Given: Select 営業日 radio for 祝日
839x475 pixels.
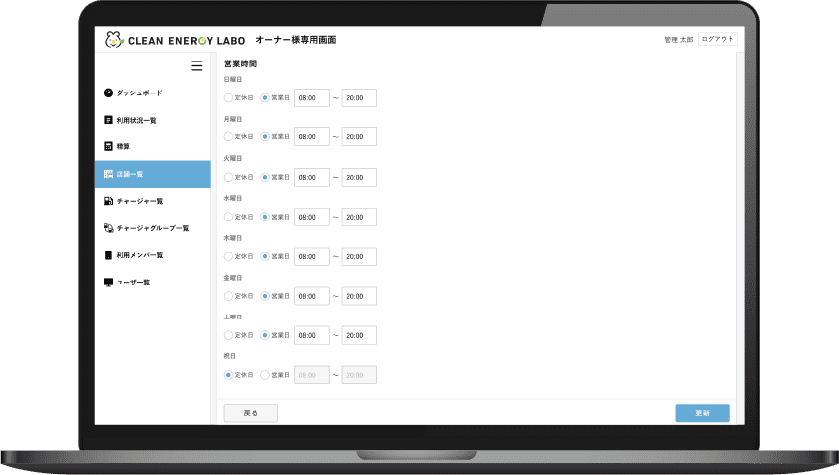Looking at the screenshot, I should tap(265, 375).
